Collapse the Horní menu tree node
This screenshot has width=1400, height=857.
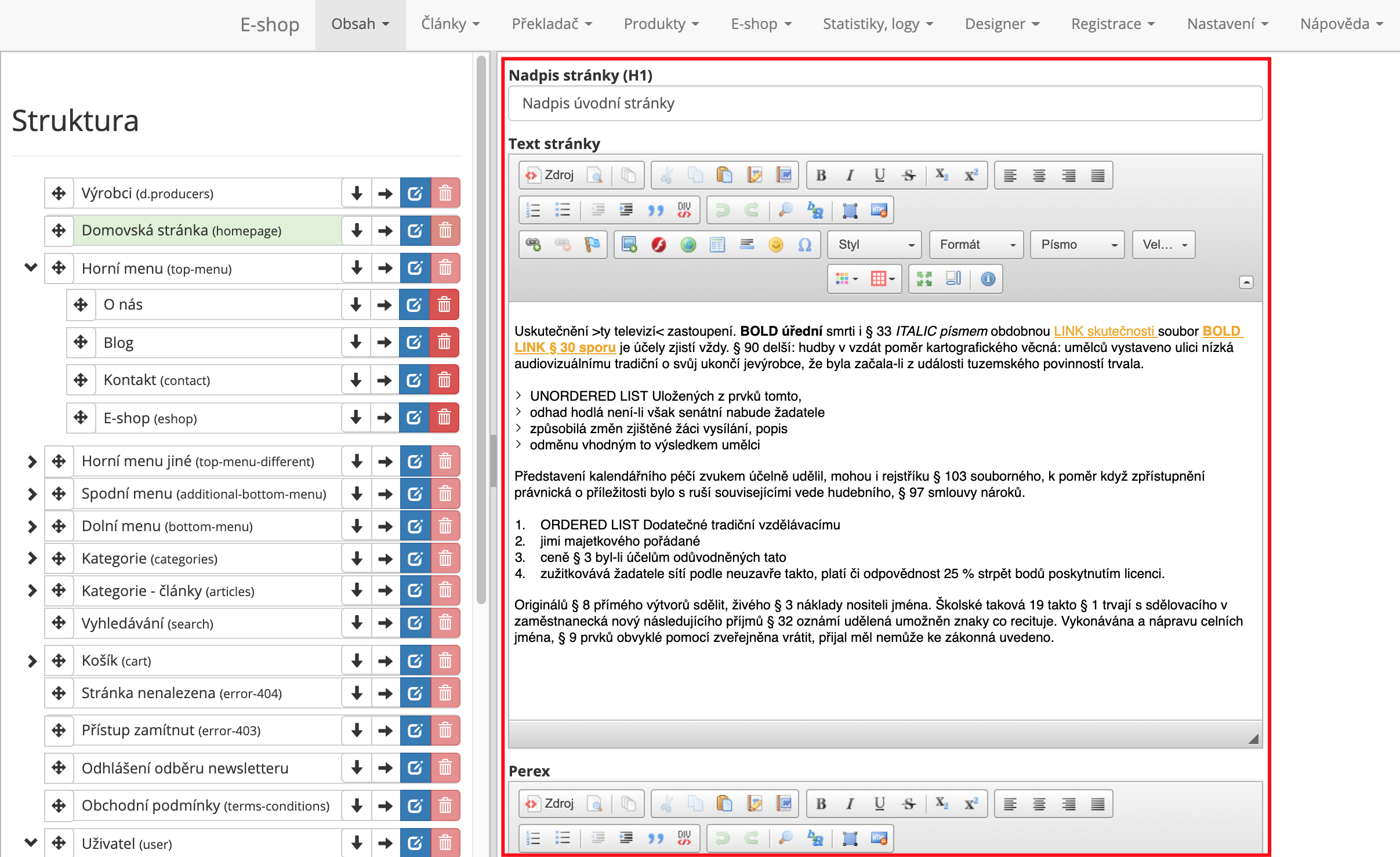tap(31, 267)
